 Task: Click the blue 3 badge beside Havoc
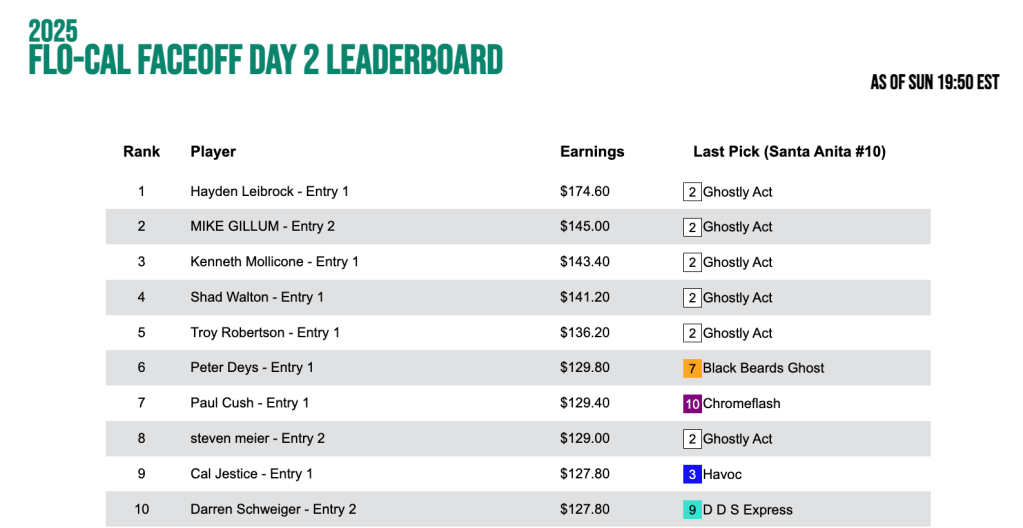pos(691,474)
